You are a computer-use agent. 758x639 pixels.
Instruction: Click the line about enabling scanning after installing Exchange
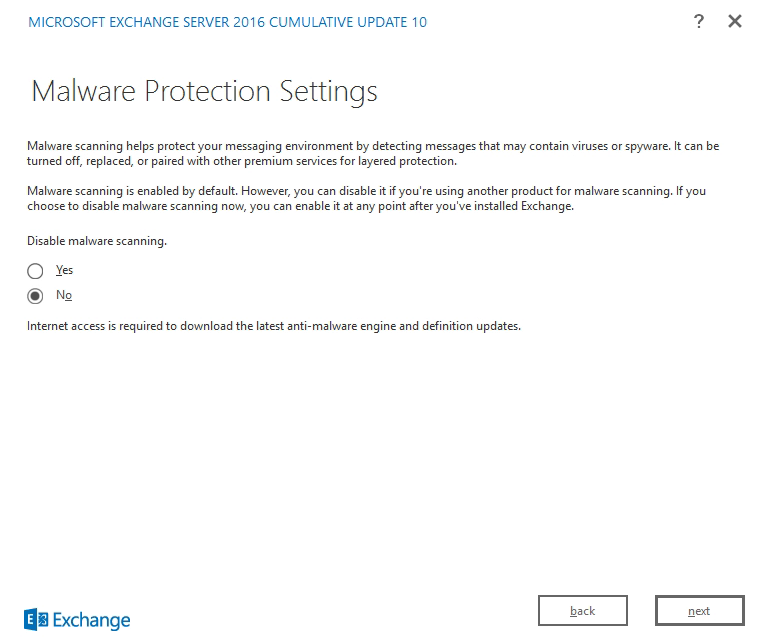pyautogui.click(x=300, y=206)
